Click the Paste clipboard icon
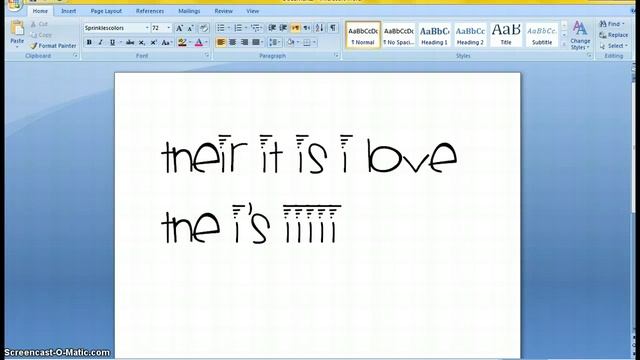The height and width of the screenshot is (360, 640). (17, 29)
